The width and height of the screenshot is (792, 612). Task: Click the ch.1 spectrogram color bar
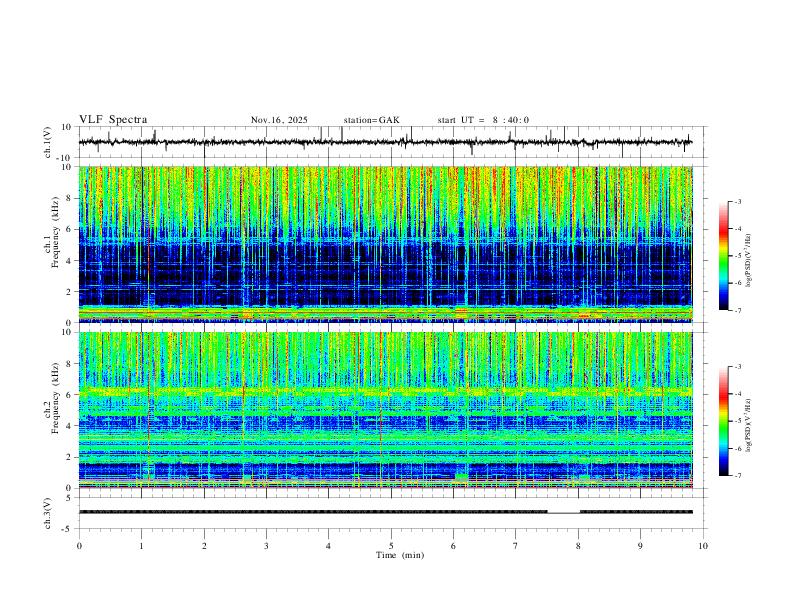[x=723, y=256]
